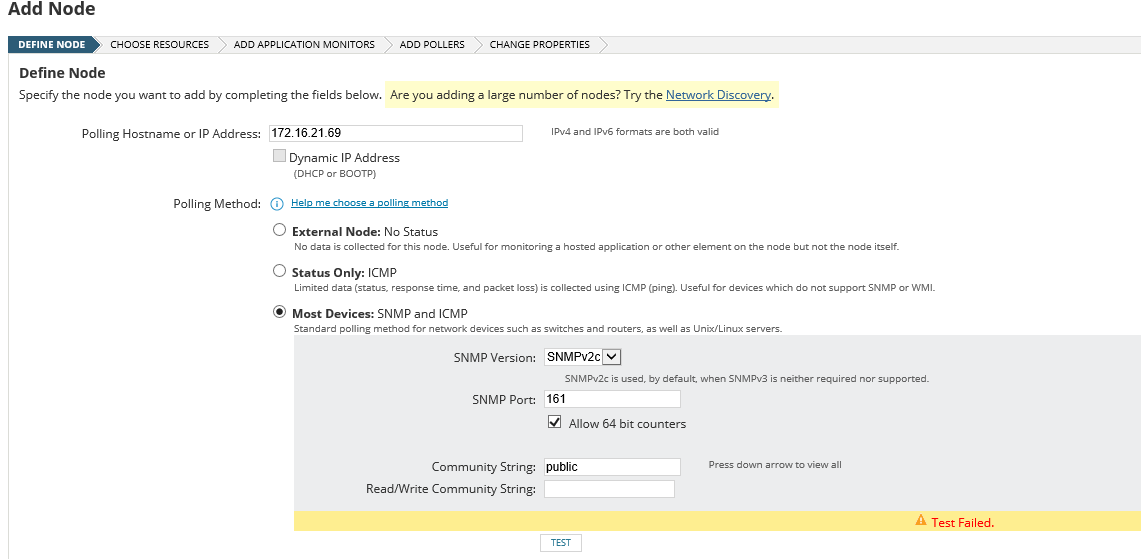The width and height of the screenshot is (1141, 559).
Task: Go to the Define Node step tab
Action: coord(52,44)
